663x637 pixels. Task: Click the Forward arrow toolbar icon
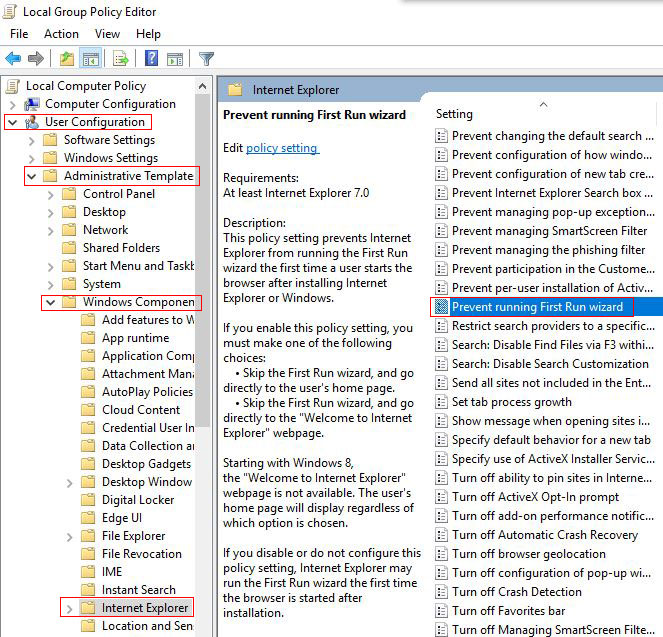(36, 58)
